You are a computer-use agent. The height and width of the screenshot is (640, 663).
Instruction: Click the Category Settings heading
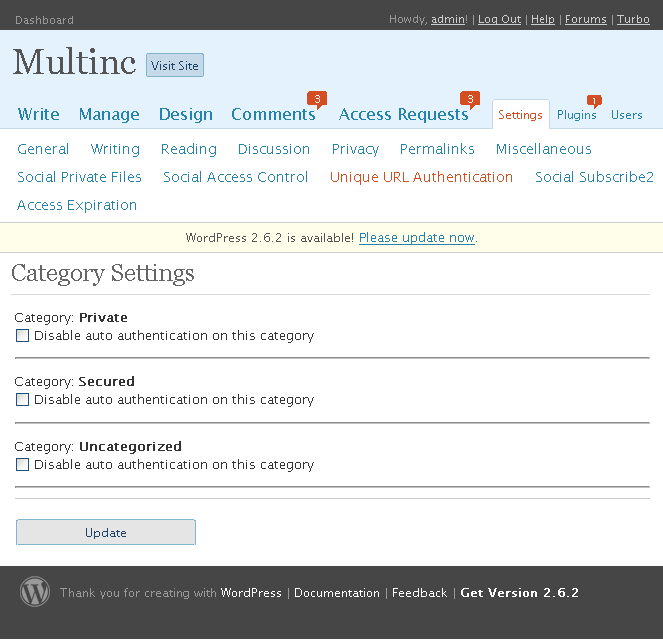(x=103, y=273)
